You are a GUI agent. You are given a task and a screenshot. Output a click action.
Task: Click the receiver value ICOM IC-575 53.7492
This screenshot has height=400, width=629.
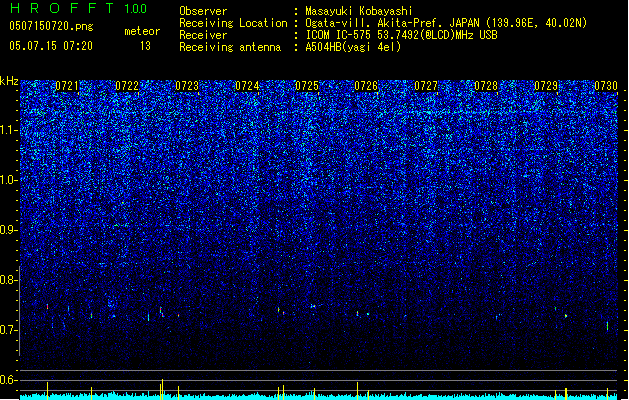[x=363, y=35]
